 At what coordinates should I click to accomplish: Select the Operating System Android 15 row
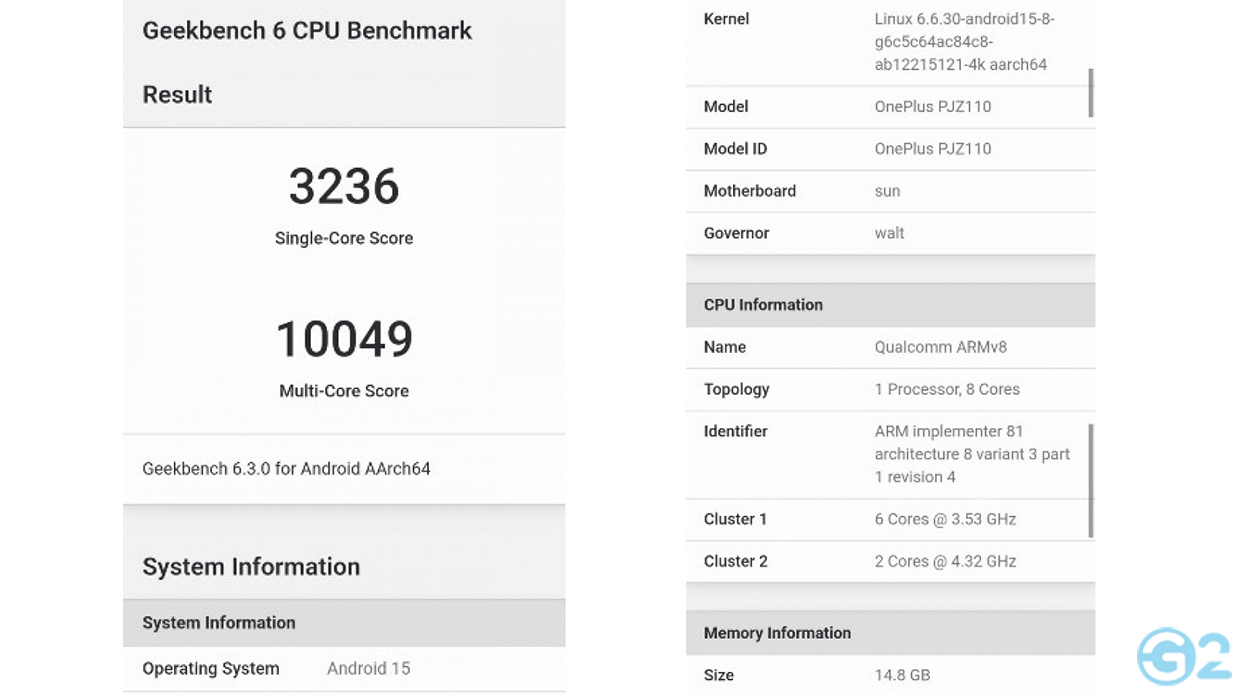[344, 668]
